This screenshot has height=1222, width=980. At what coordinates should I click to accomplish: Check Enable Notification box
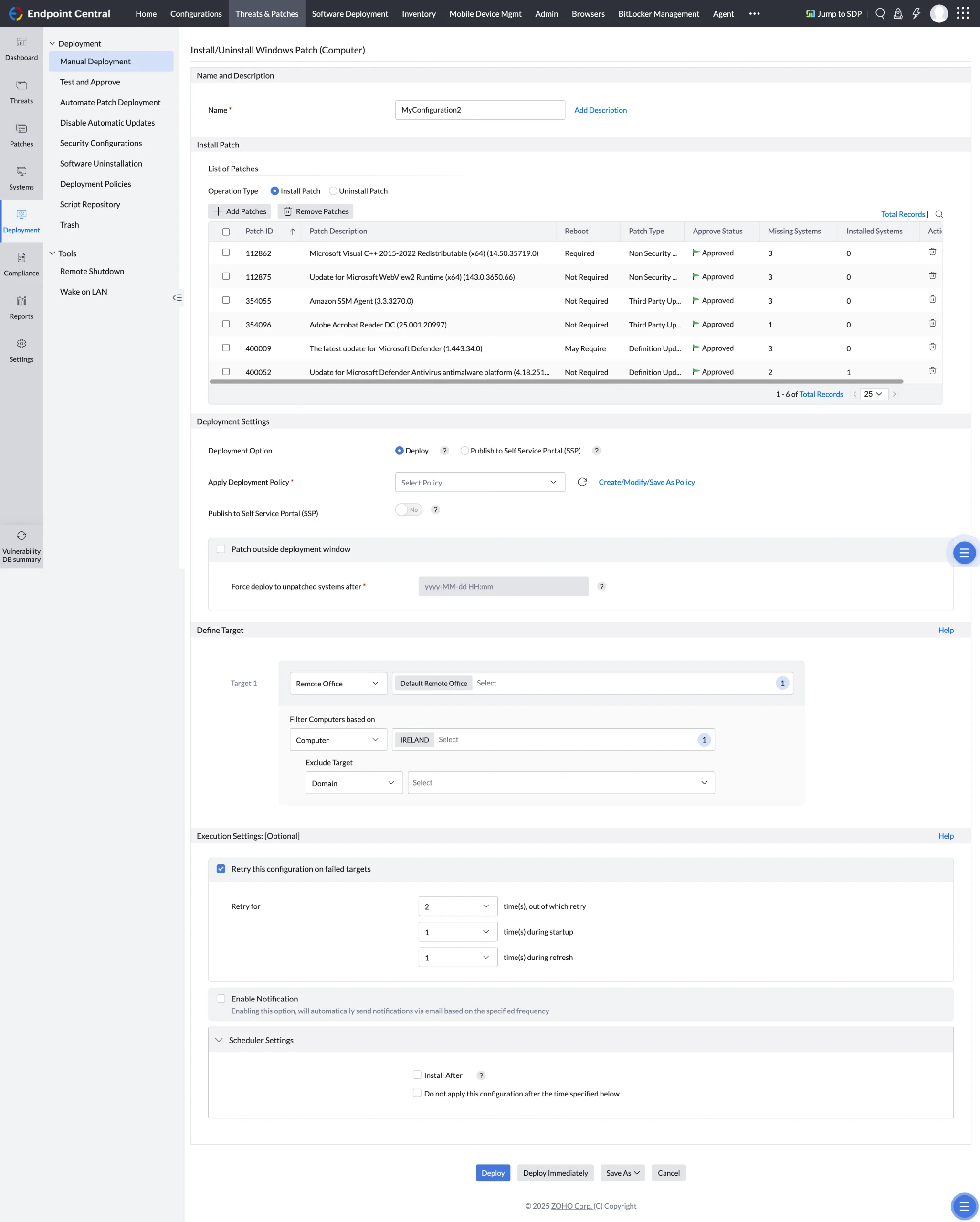click(x=221, y=999)
